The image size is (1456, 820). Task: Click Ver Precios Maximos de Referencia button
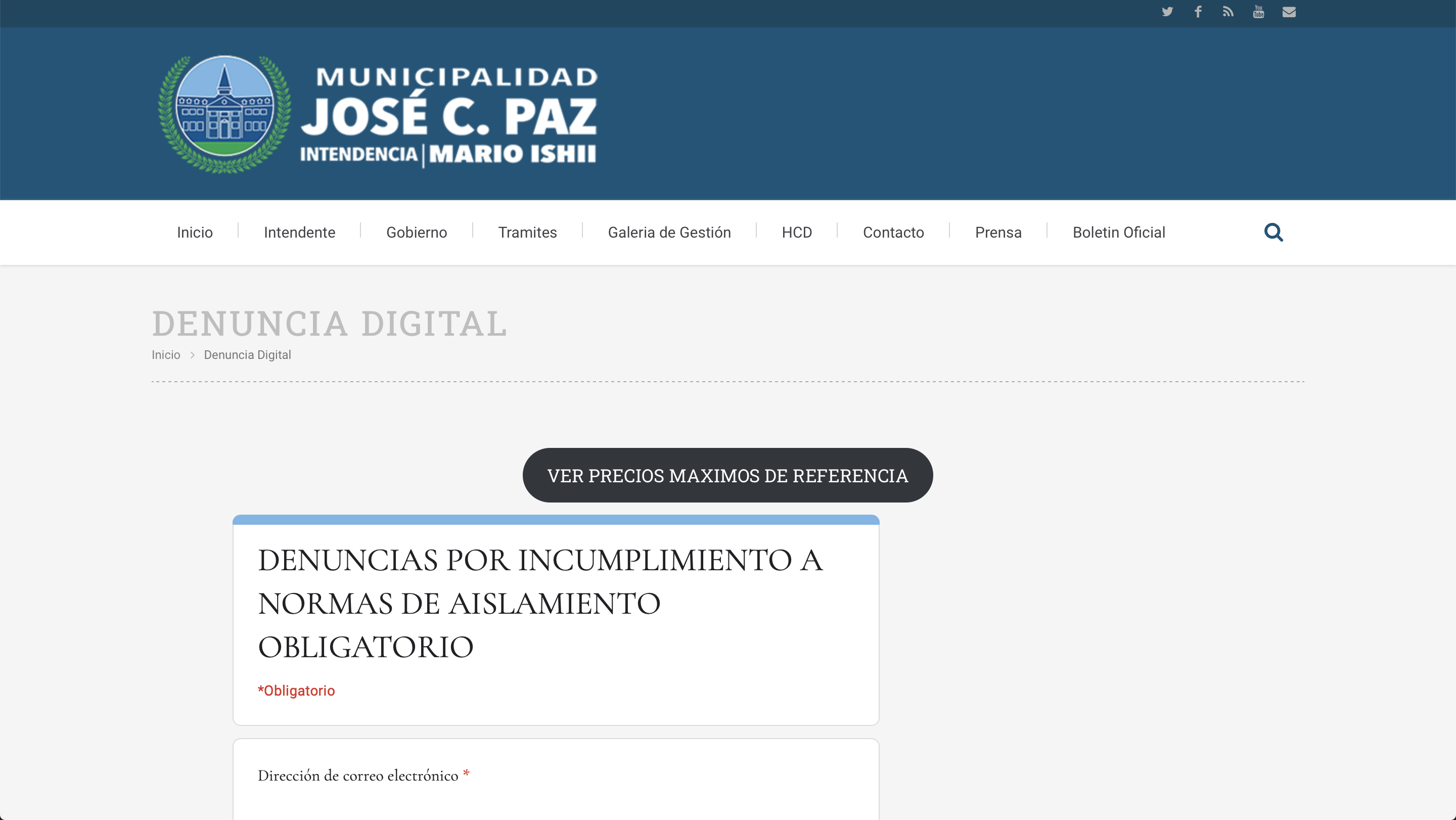(727, 475)
